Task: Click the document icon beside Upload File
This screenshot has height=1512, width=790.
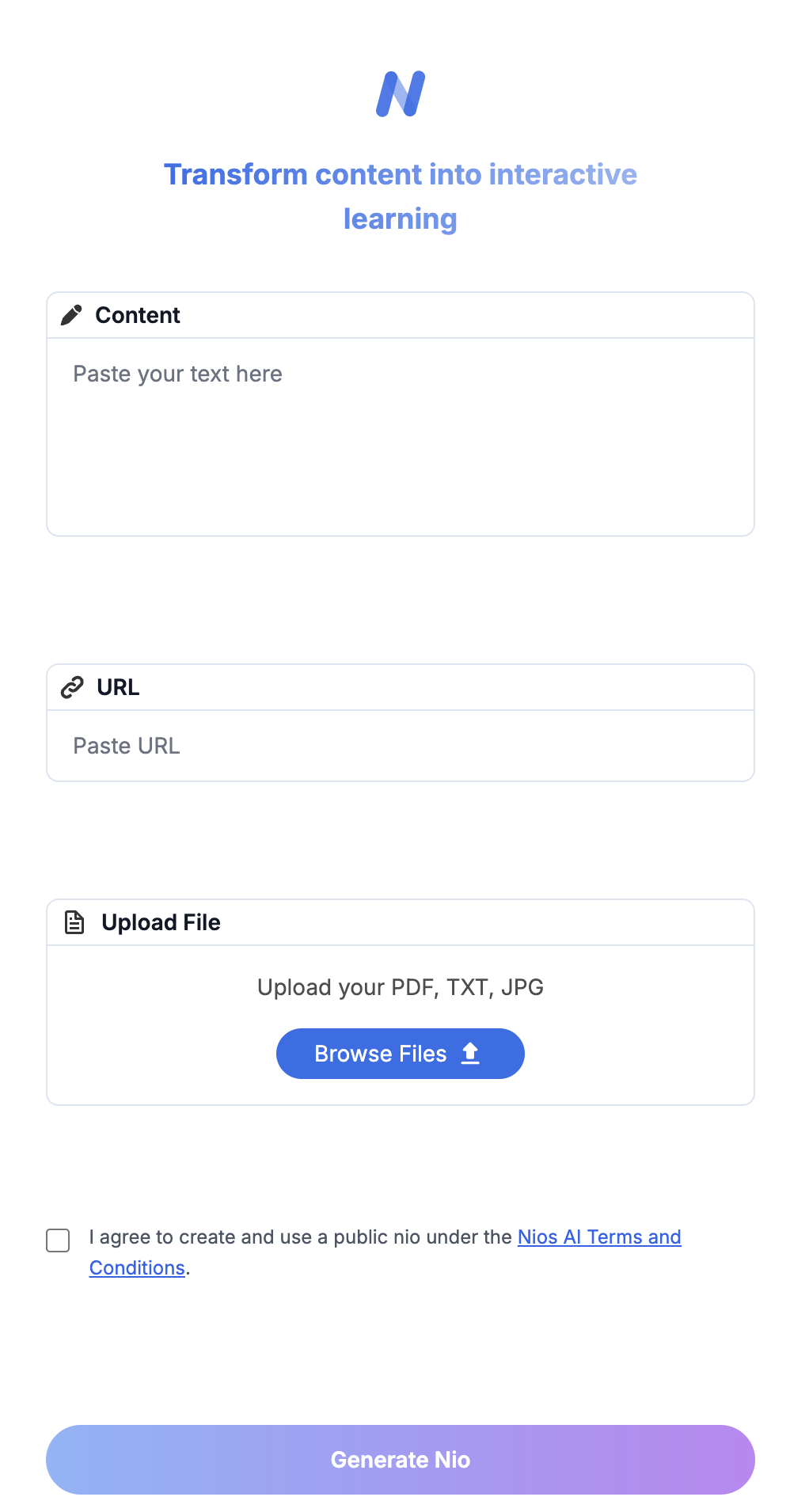Action: tap(74, 922)
